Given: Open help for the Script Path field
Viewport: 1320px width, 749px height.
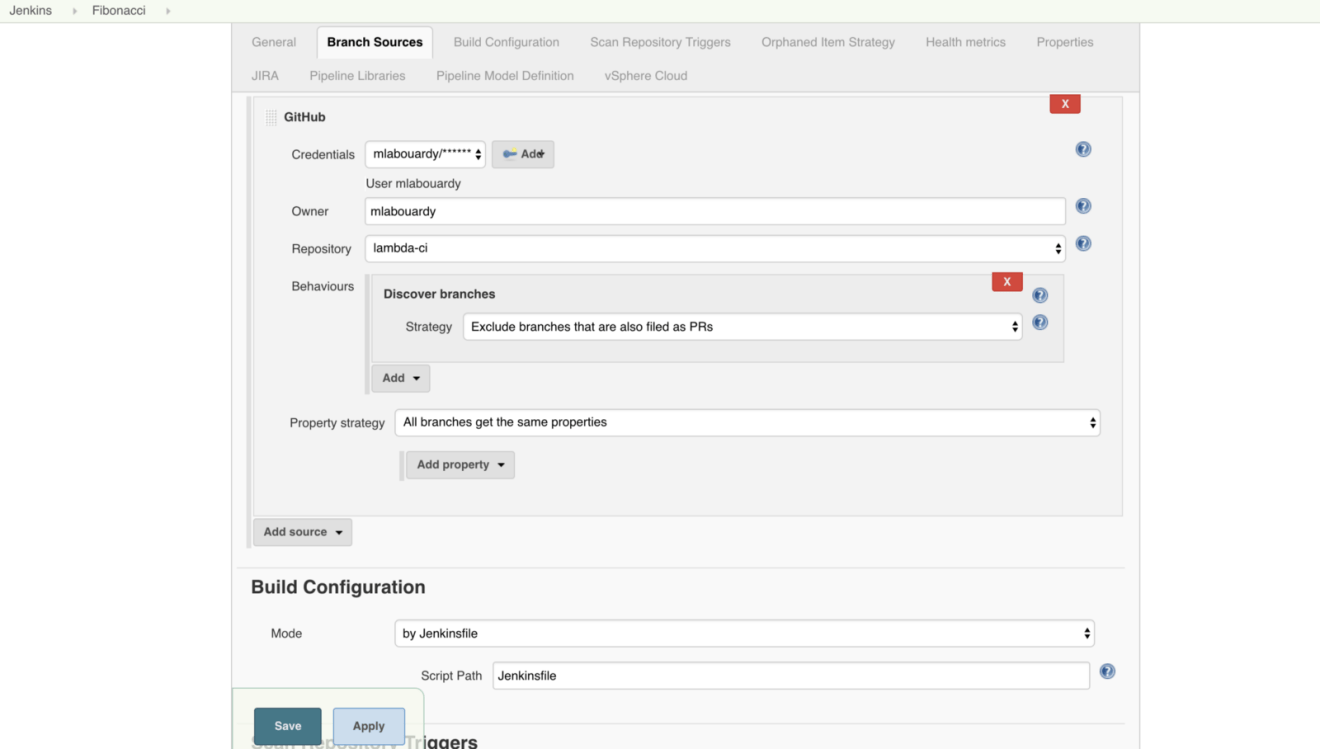Looking at the screenshot, I should point(1107,671).
